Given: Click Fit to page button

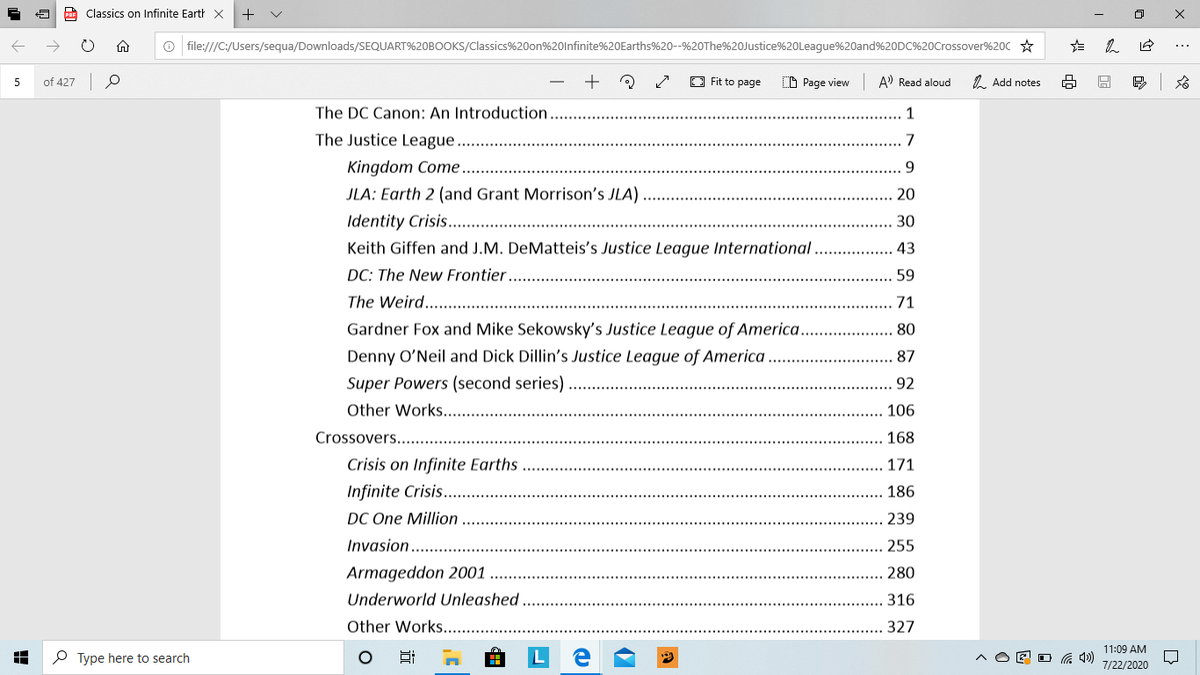Looking at the screenshot, I should [725, 82].
